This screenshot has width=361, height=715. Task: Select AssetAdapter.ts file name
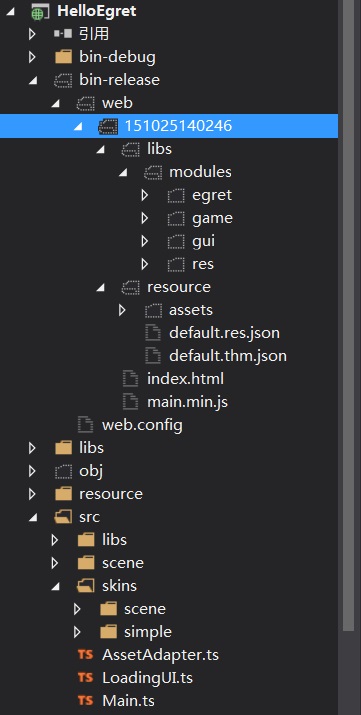click(x=160, y=655)
